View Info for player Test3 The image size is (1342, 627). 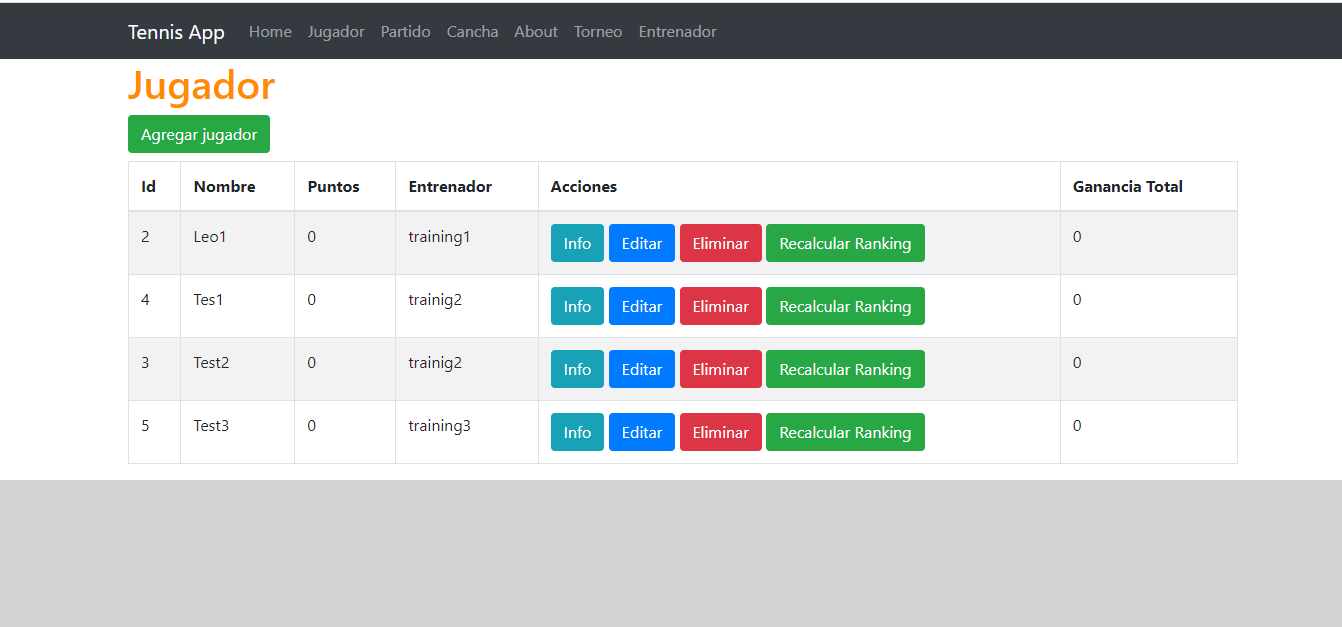pos(577,432)
